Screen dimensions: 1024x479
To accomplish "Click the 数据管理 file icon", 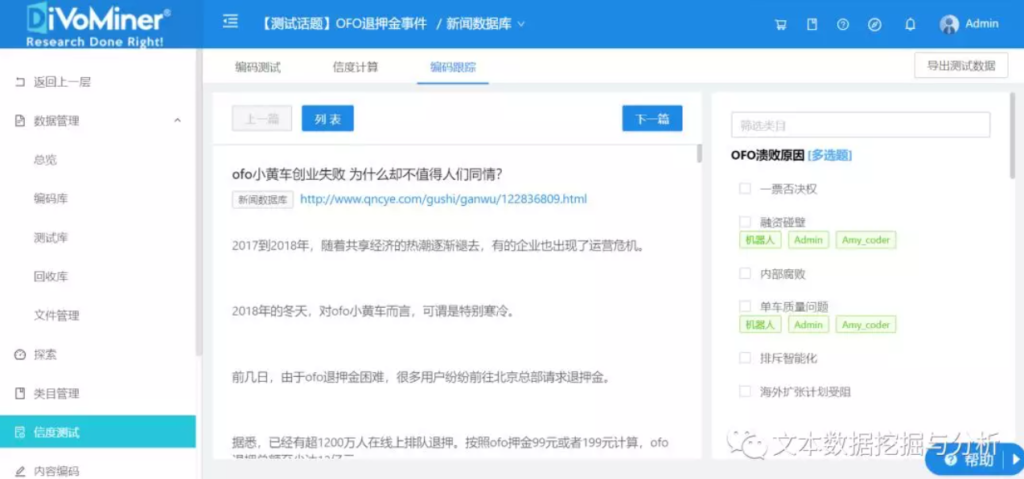I will click(20, 121).
